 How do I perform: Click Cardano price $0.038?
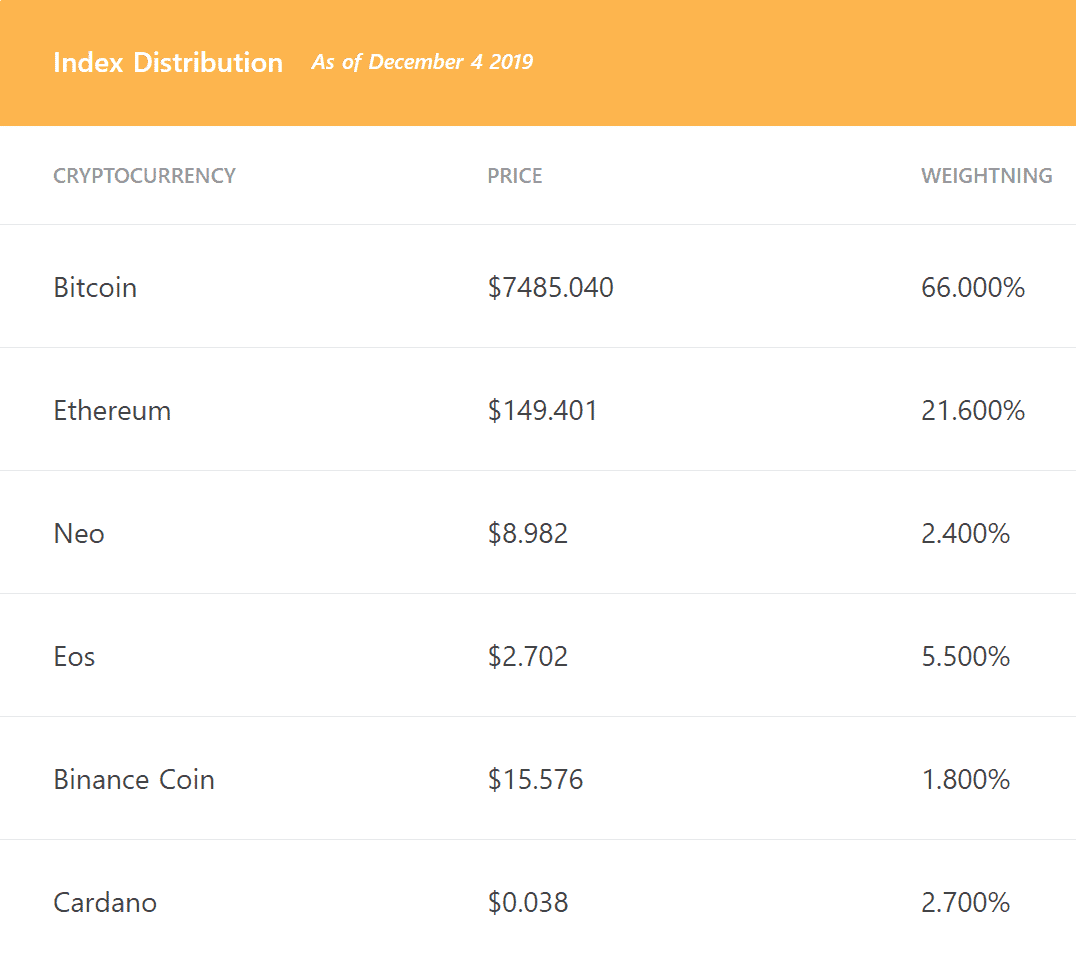tap(528, 903)
